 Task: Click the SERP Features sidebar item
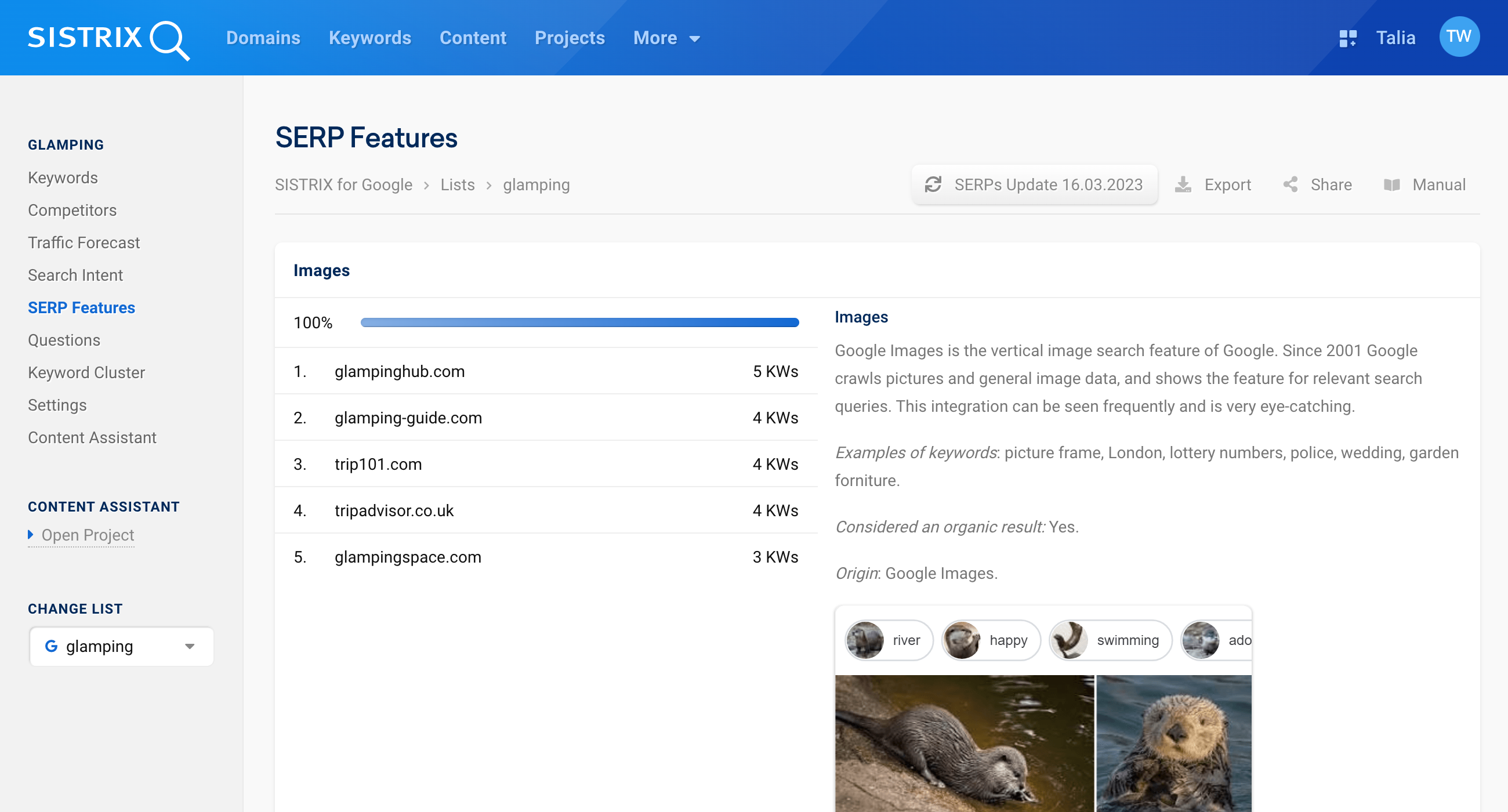[x=82, y=307]
